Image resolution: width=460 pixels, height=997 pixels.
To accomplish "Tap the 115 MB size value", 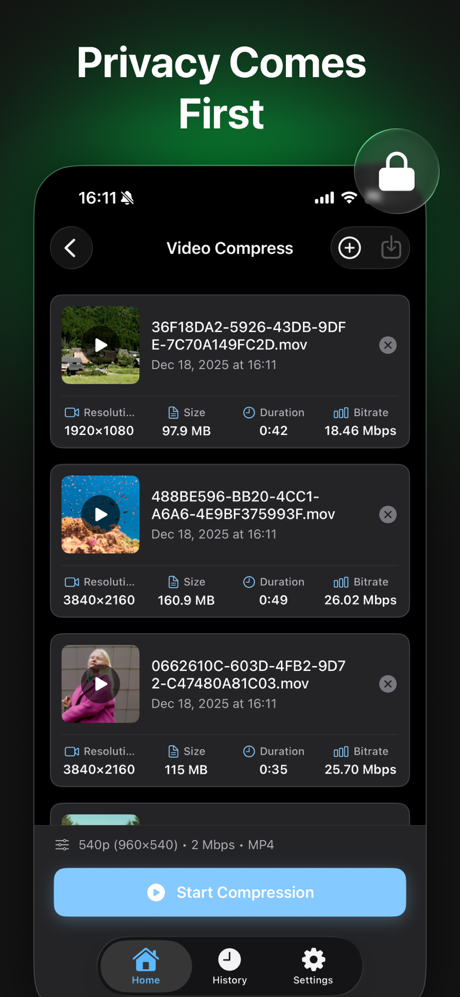I will click(x=186, y=769).
